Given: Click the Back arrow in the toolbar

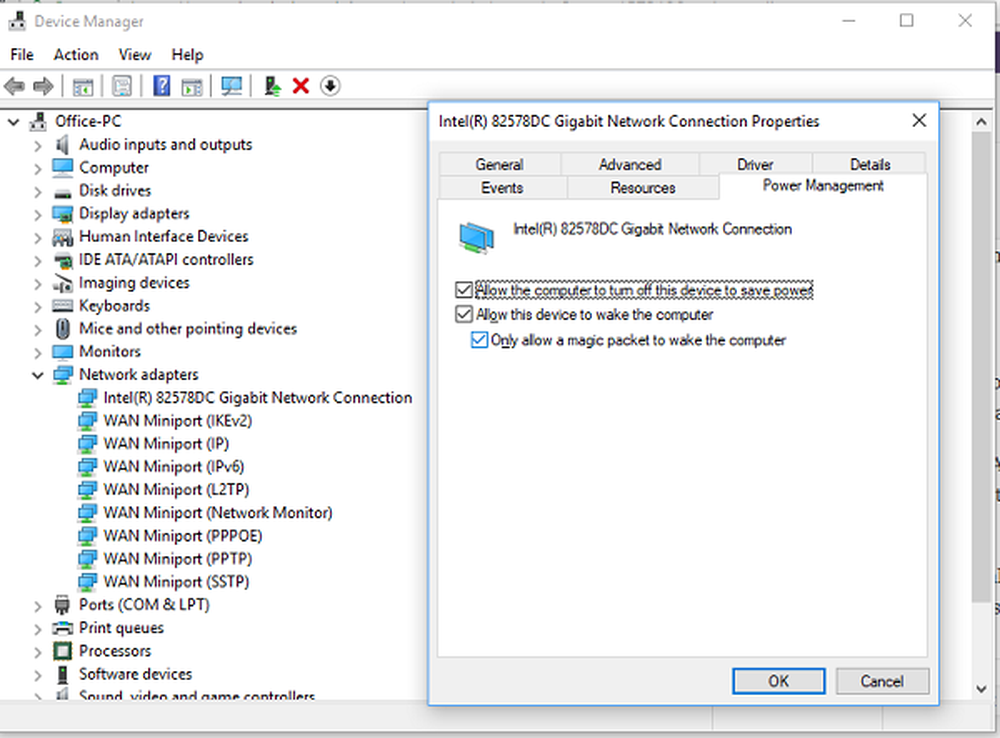Looking at the screenshot, I should point(15,87).
